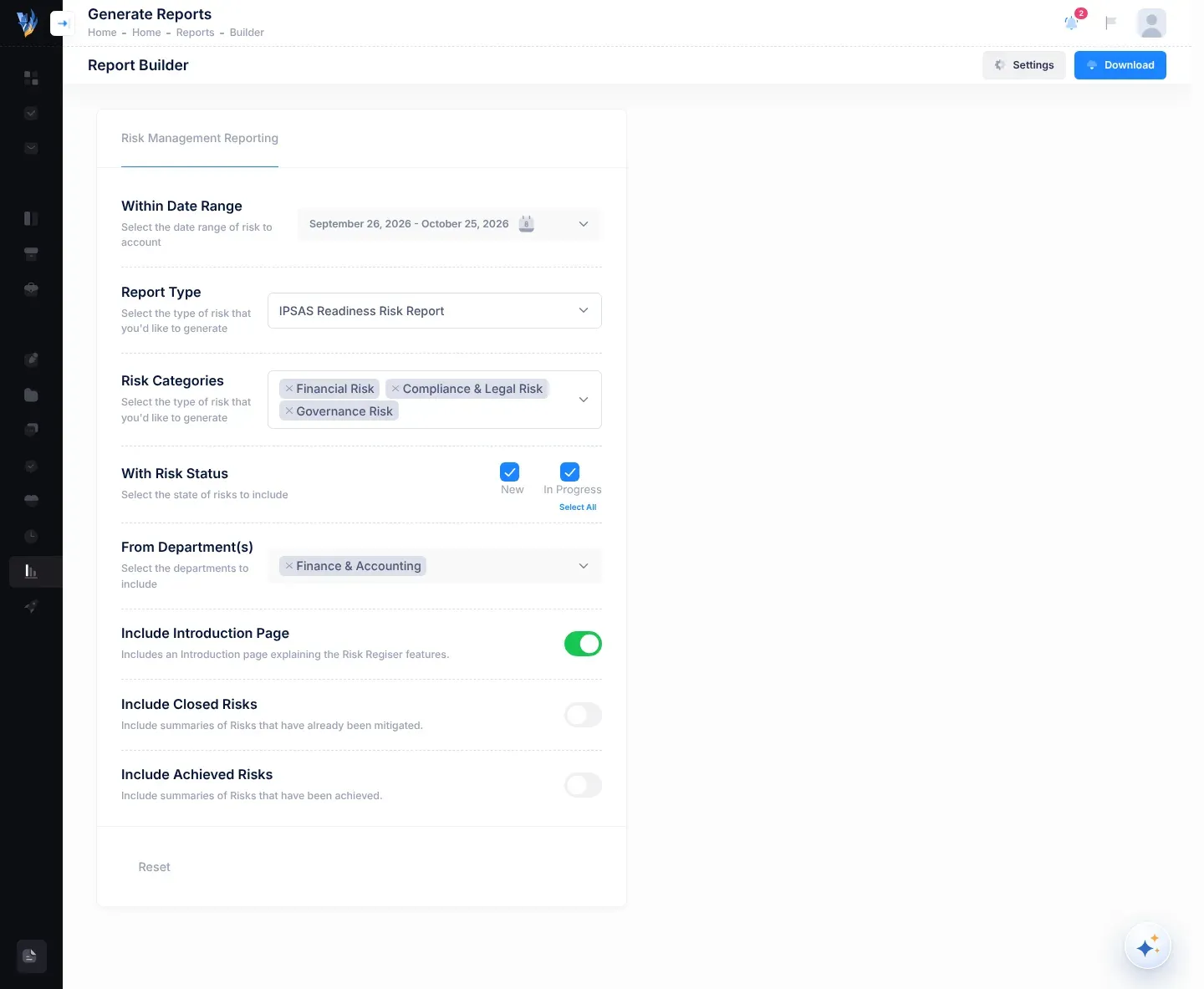Uncheck the New risk status checkbox
Viewport: 1204px width, 989px height.
pos(509,472)
